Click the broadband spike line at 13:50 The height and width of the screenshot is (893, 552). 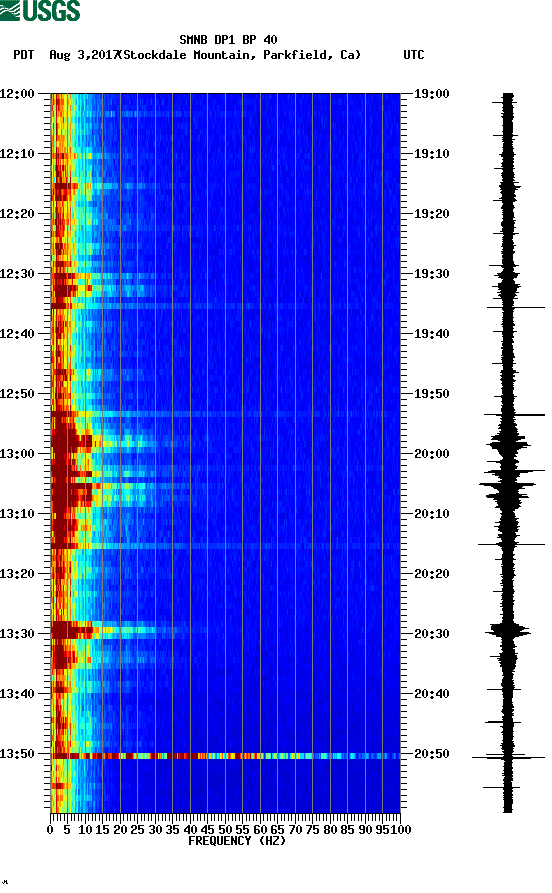(x=225, y=756)
